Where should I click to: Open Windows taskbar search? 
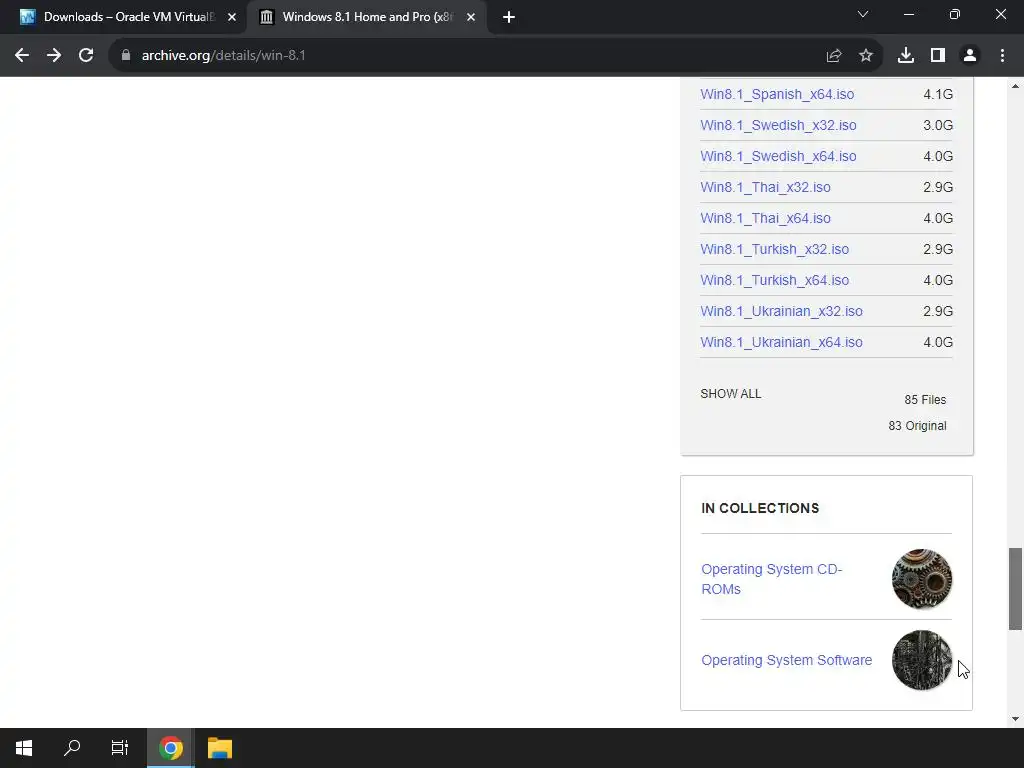72,748
